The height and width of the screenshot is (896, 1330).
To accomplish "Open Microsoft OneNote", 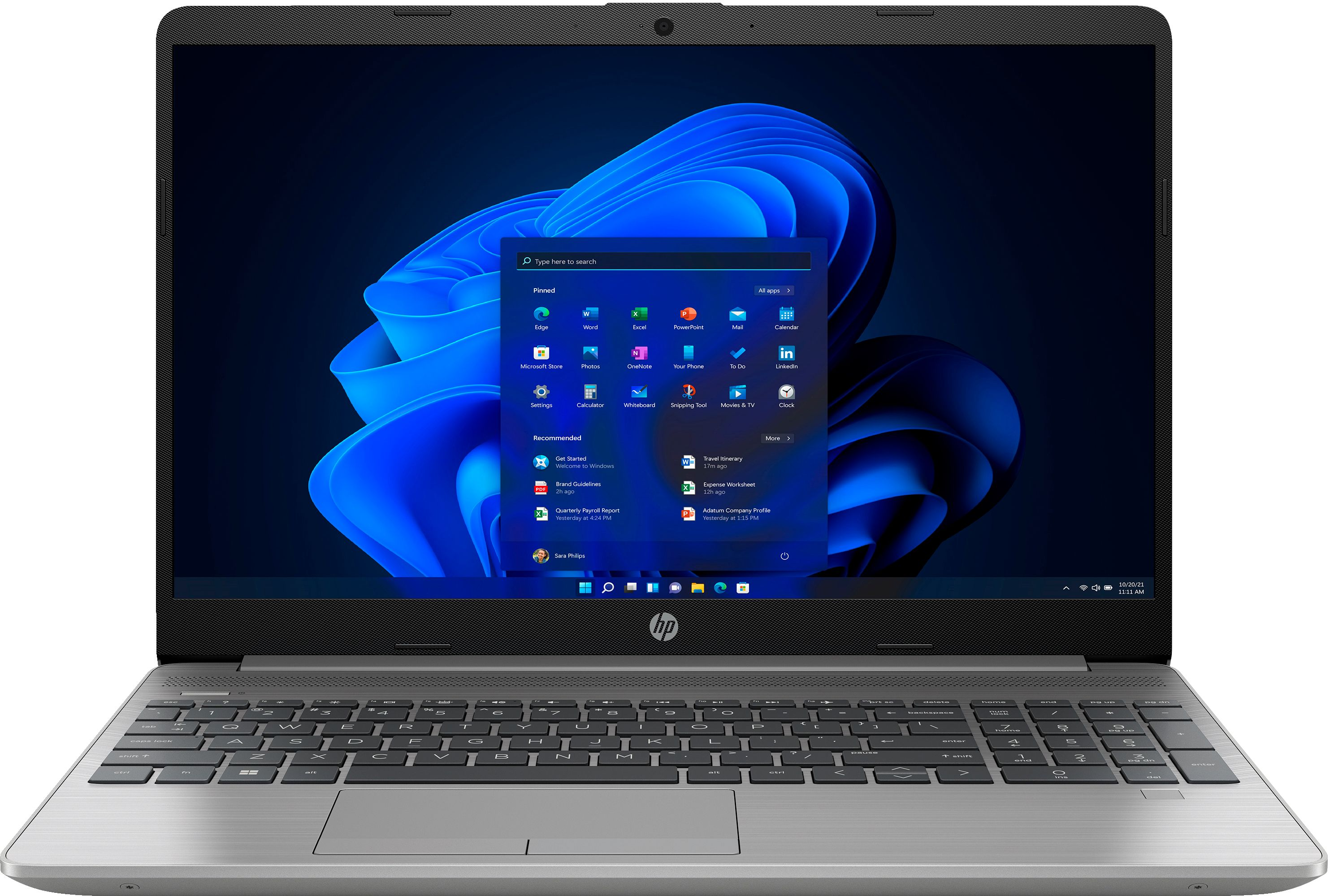I will click(640, 360).
